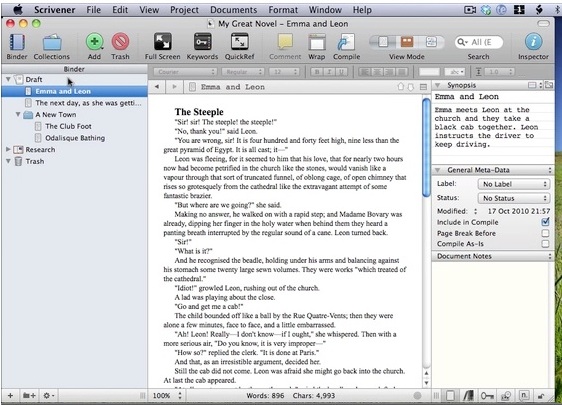
Task: Show the Comments and Footnotes pane
Action: (x=524, y=396)
